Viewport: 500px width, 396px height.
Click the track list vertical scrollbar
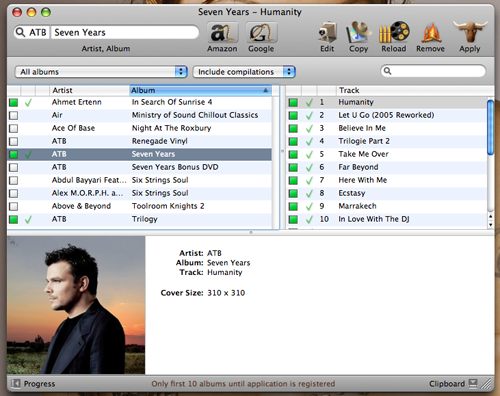pyautogui.click(x=490, y=127)
